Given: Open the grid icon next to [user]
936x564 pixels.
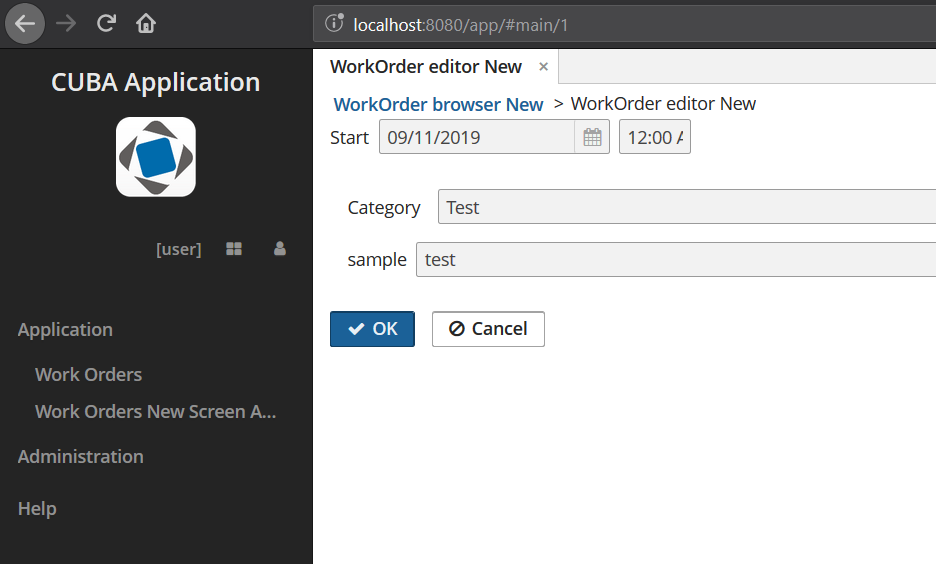Looking at the screenshot, I should [234, 249].
